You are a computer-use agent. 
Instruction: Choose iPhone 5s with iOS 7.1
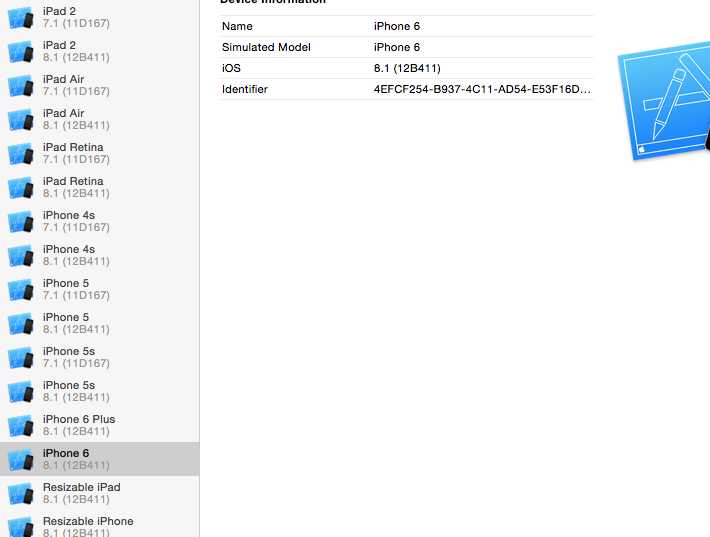click(100, 357)
